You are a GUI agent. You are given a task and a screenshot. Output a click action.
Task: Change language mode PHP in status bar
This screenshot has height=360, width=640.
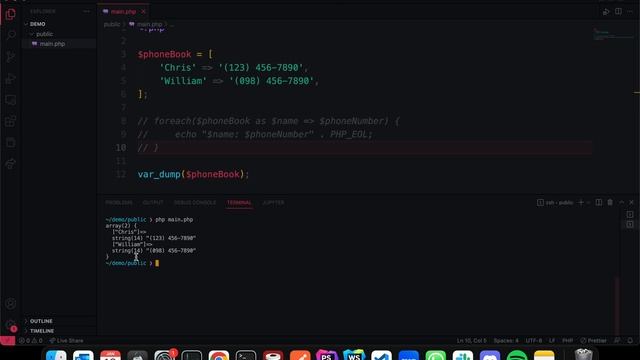click(x=567, y=340)
